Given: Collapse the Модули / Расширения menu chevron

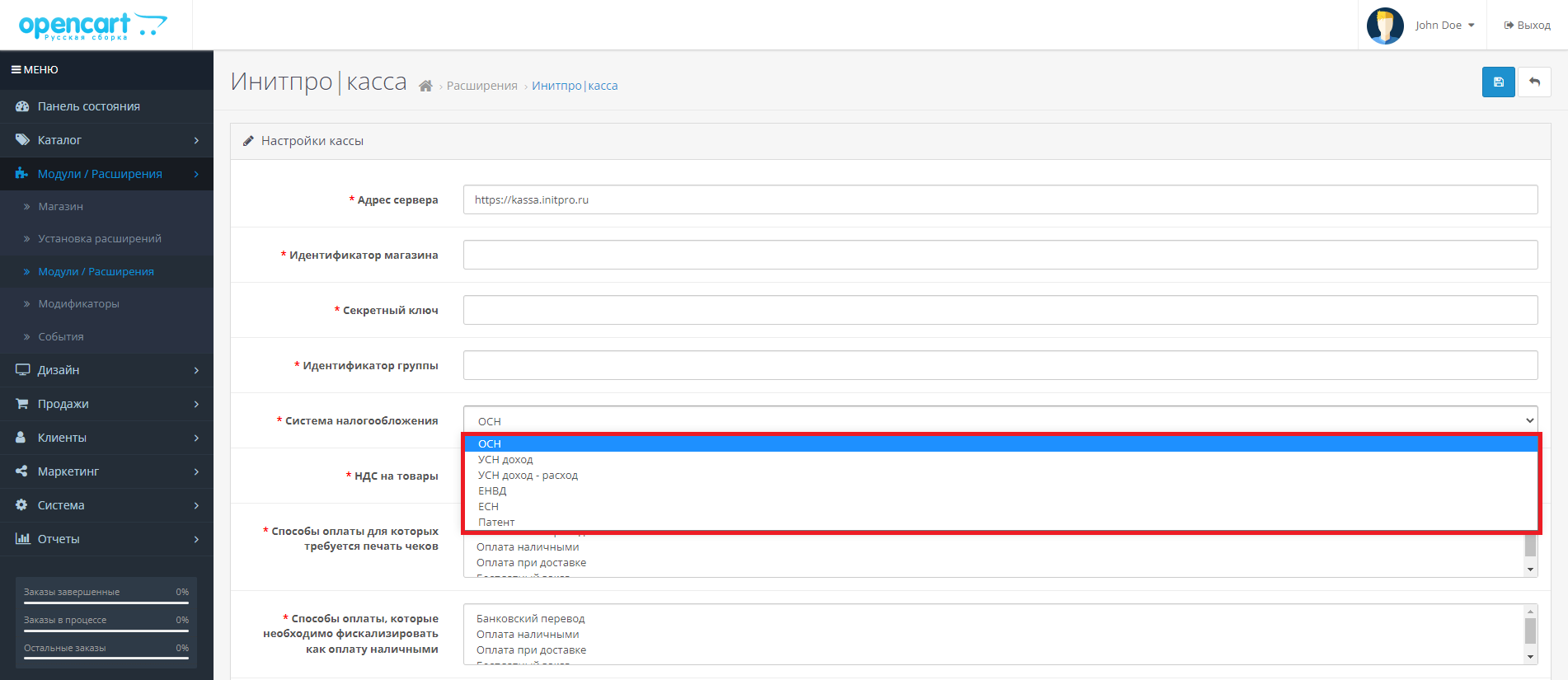Looking at the screenshot, I should (196, 175).
